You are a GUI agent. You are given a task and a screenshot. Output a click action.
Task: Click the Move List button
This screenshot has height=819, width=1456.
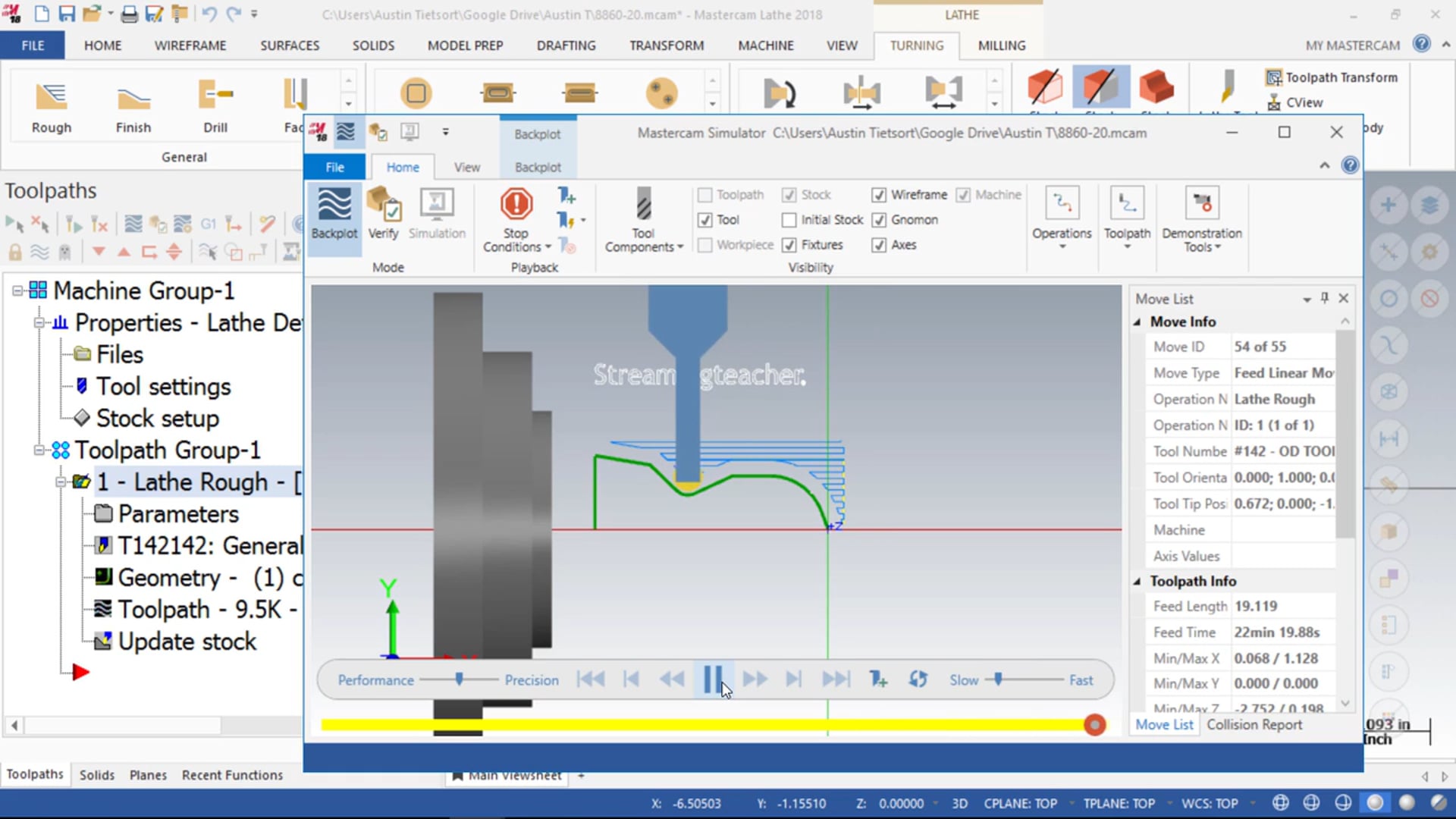point(1162,724)
